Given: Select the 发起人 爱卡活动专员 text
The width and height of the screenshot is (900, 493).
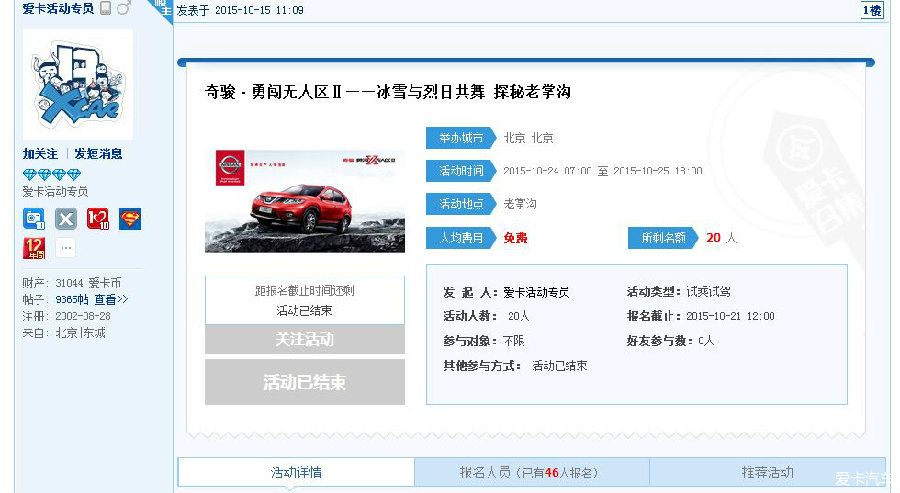Looking at the screenshot, I should tap(506, 292).
